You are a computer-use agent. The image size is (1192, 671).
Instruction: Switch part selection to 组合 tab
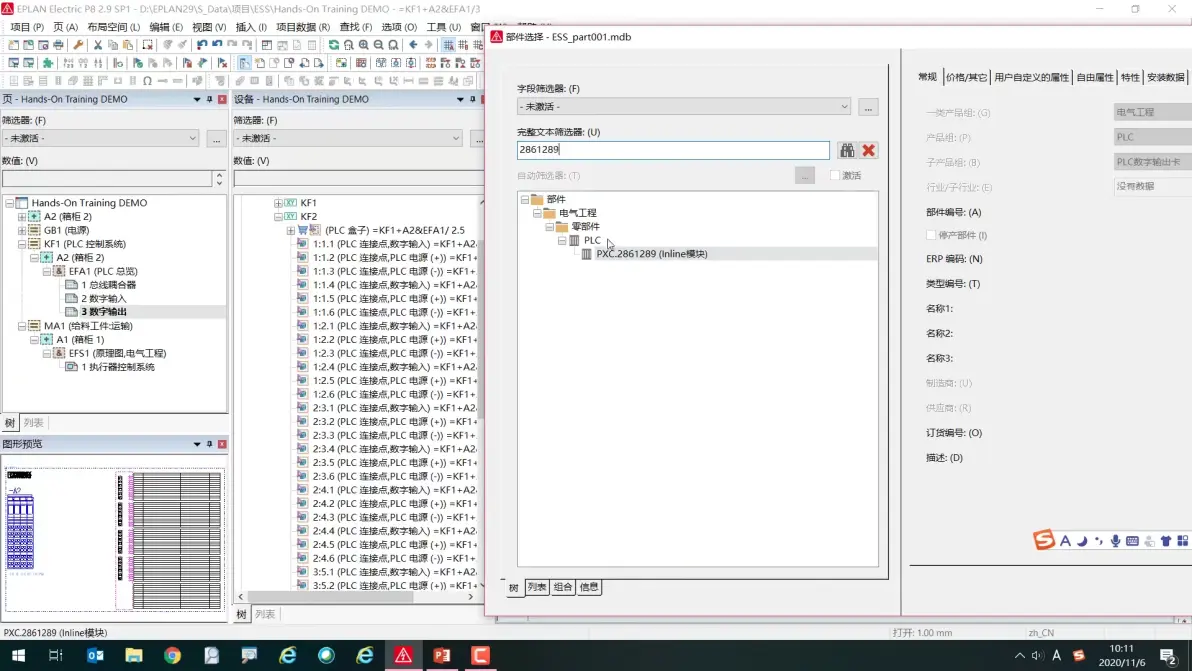click(x=563, y=587)
